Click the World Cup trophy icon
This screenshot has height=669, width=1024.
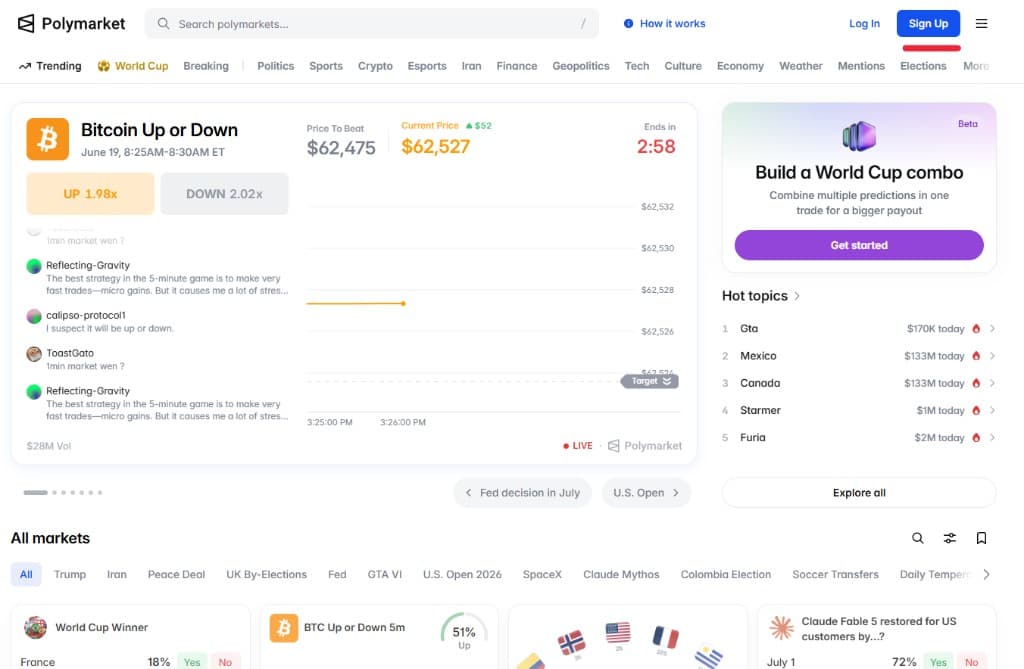click(x=103, y=66)
